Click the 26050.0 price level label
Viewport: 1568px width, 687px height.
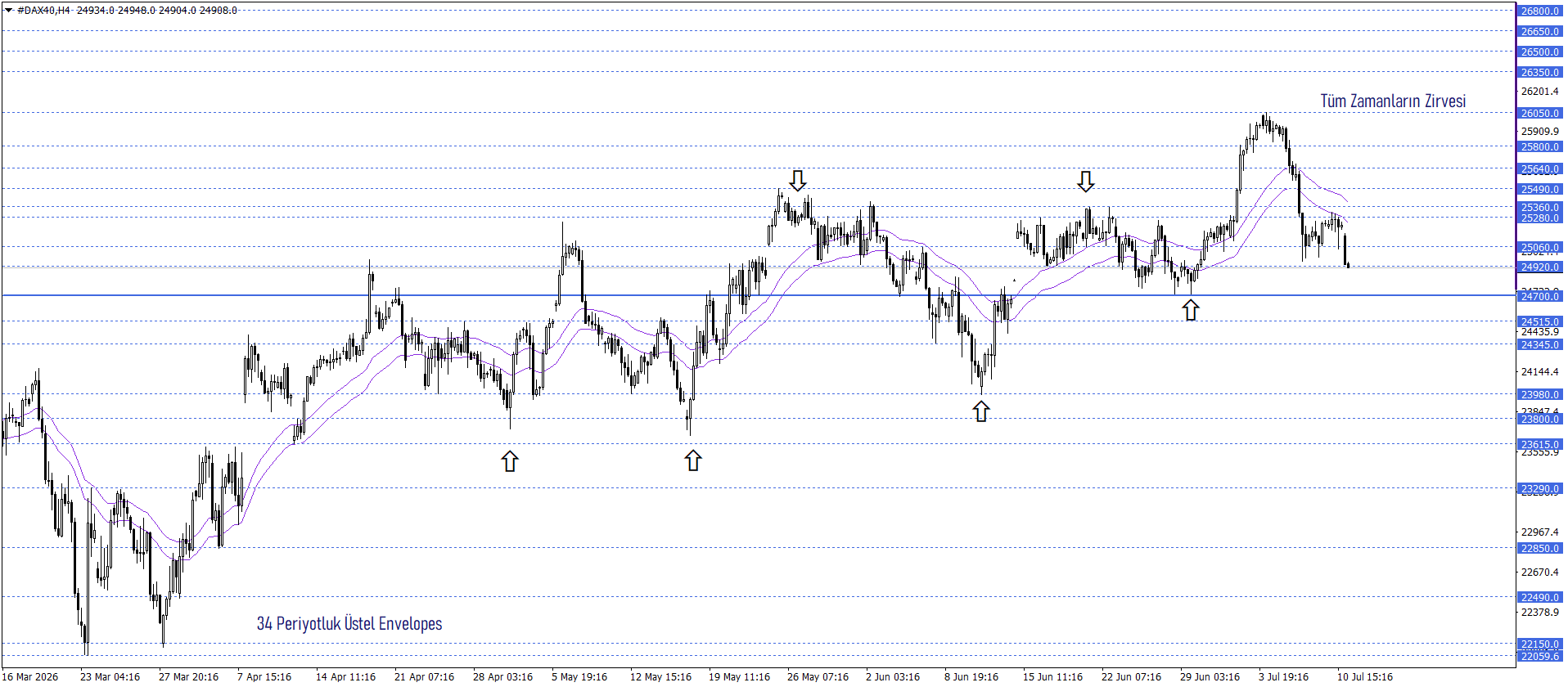point(1540,114)
